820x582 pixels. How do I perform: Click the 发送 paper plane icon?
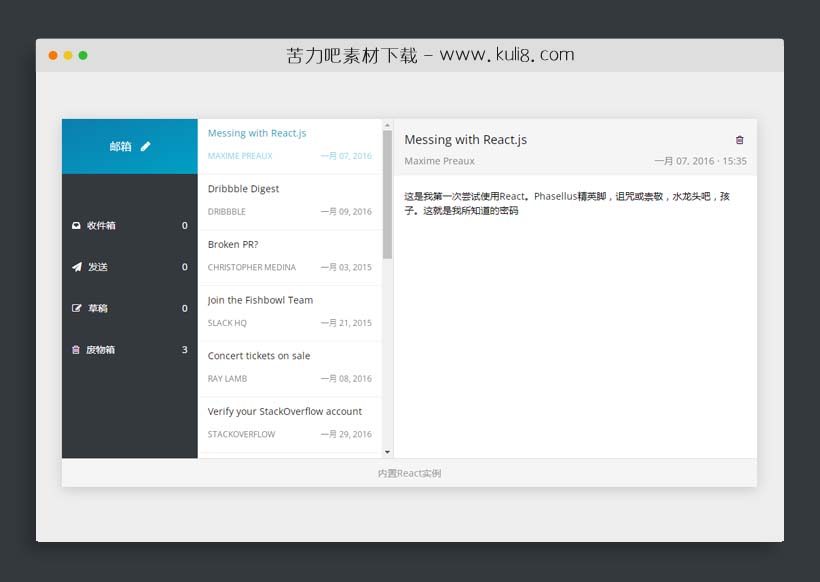(77, 267)
